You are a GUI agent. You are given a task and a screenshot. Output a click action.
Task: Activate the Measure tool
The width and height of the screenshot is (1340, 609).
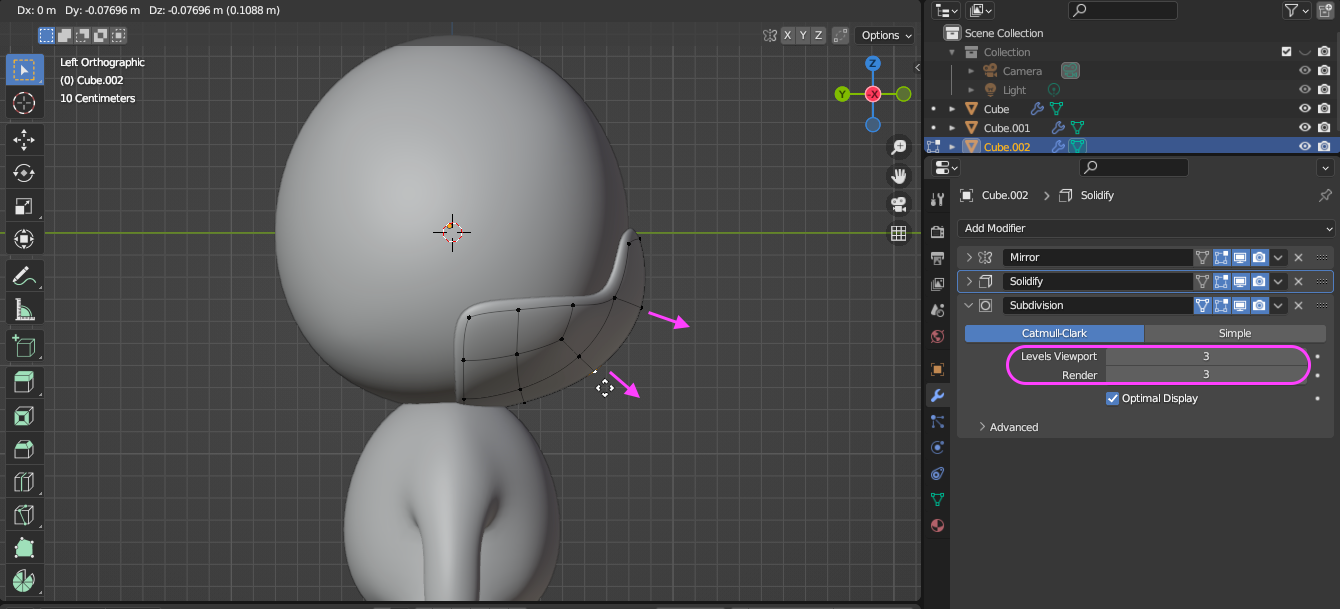coord(24,310)
